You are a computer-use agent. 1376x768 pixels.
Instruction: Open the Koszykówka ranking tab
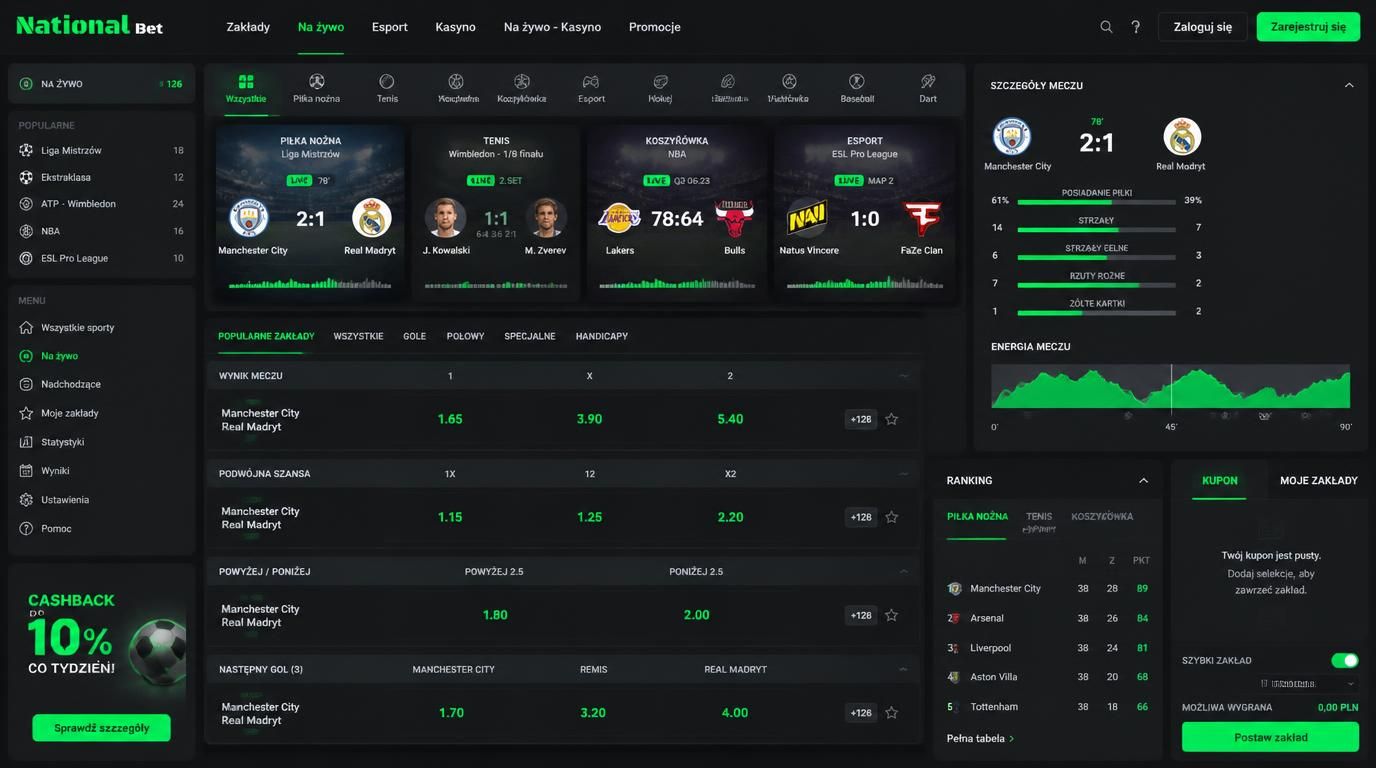coord(1102,517)
